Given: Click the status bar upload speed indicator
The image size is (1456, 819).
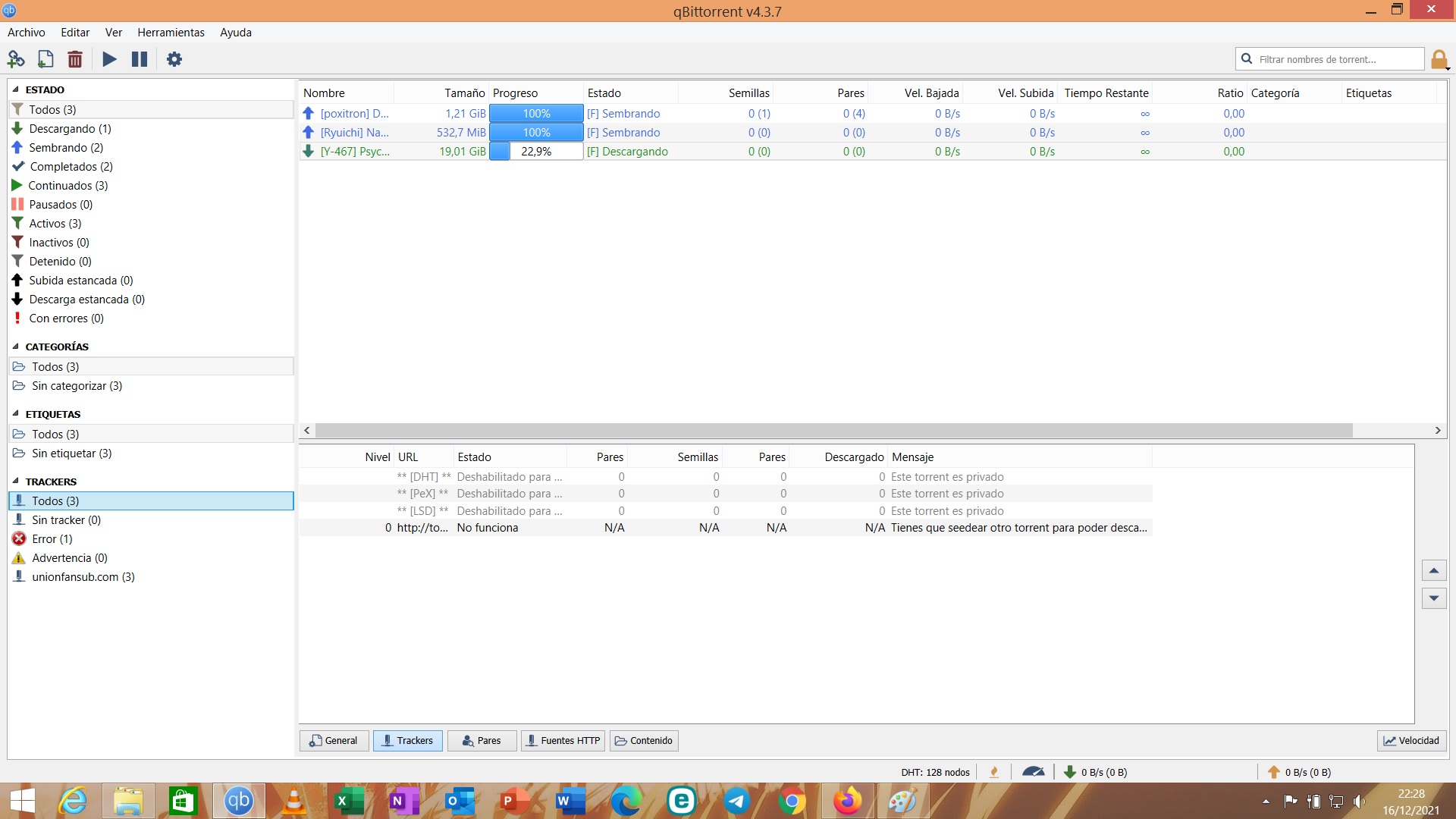Looking at the screenshot, I should pyautogui.click(x=1299, y=772).
